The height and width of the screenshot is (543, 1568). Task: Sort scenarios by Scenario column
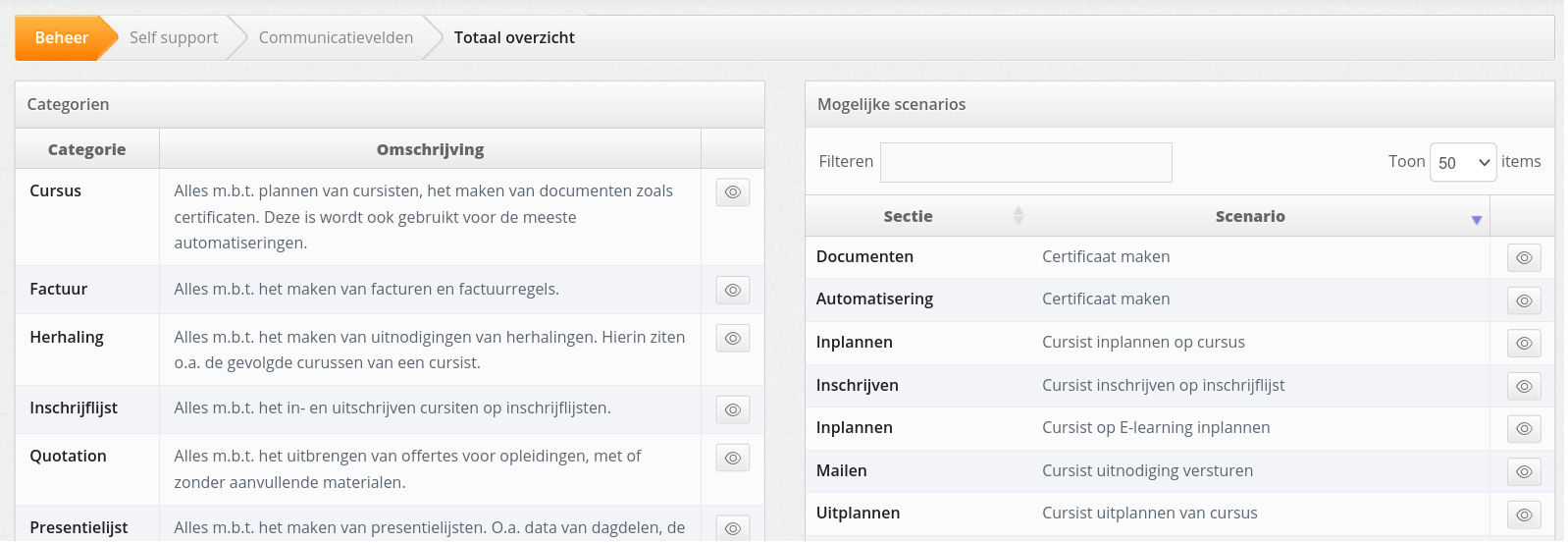(1260, 216)
